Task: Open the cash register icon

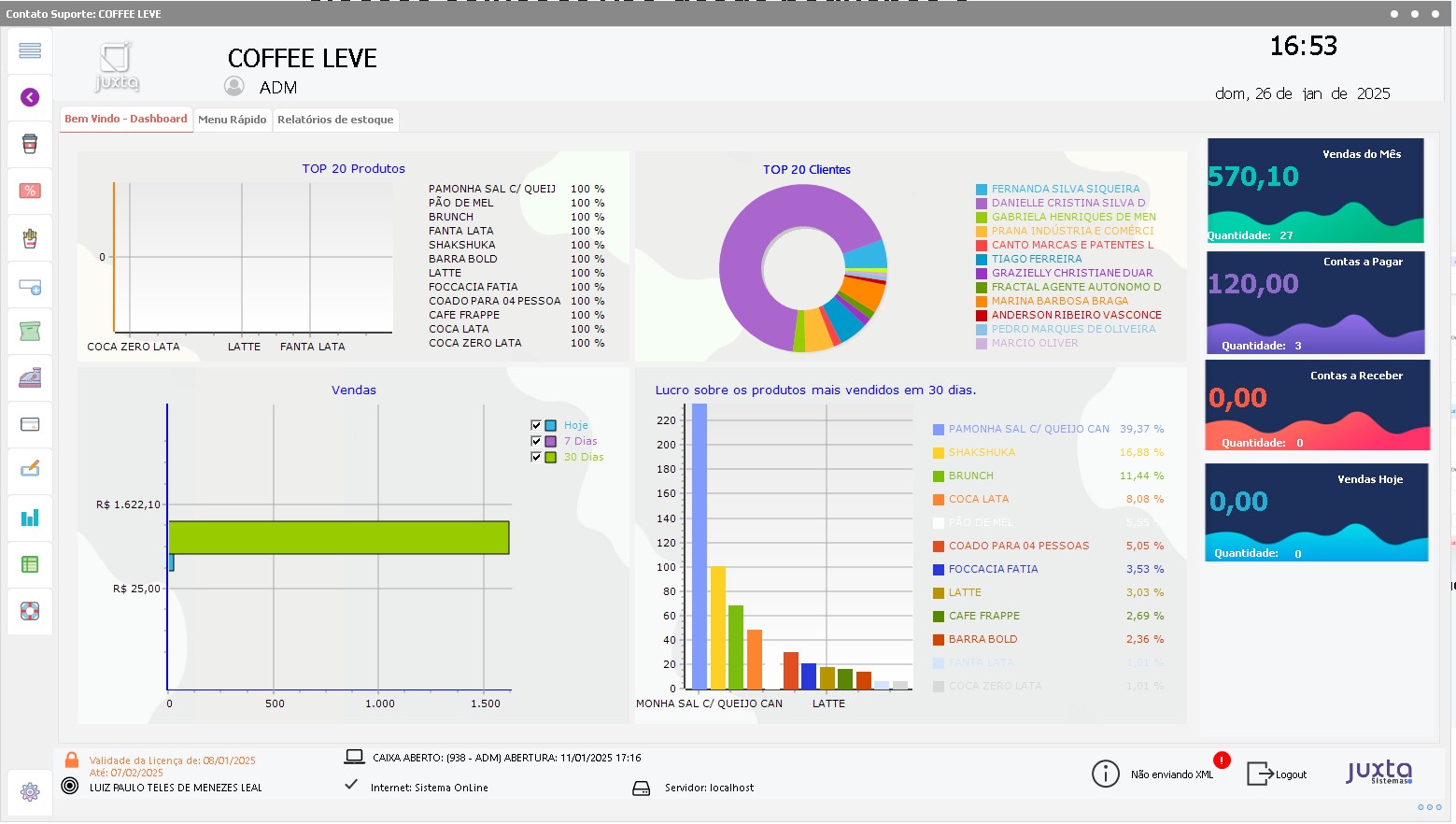Action: coord(30,377)
